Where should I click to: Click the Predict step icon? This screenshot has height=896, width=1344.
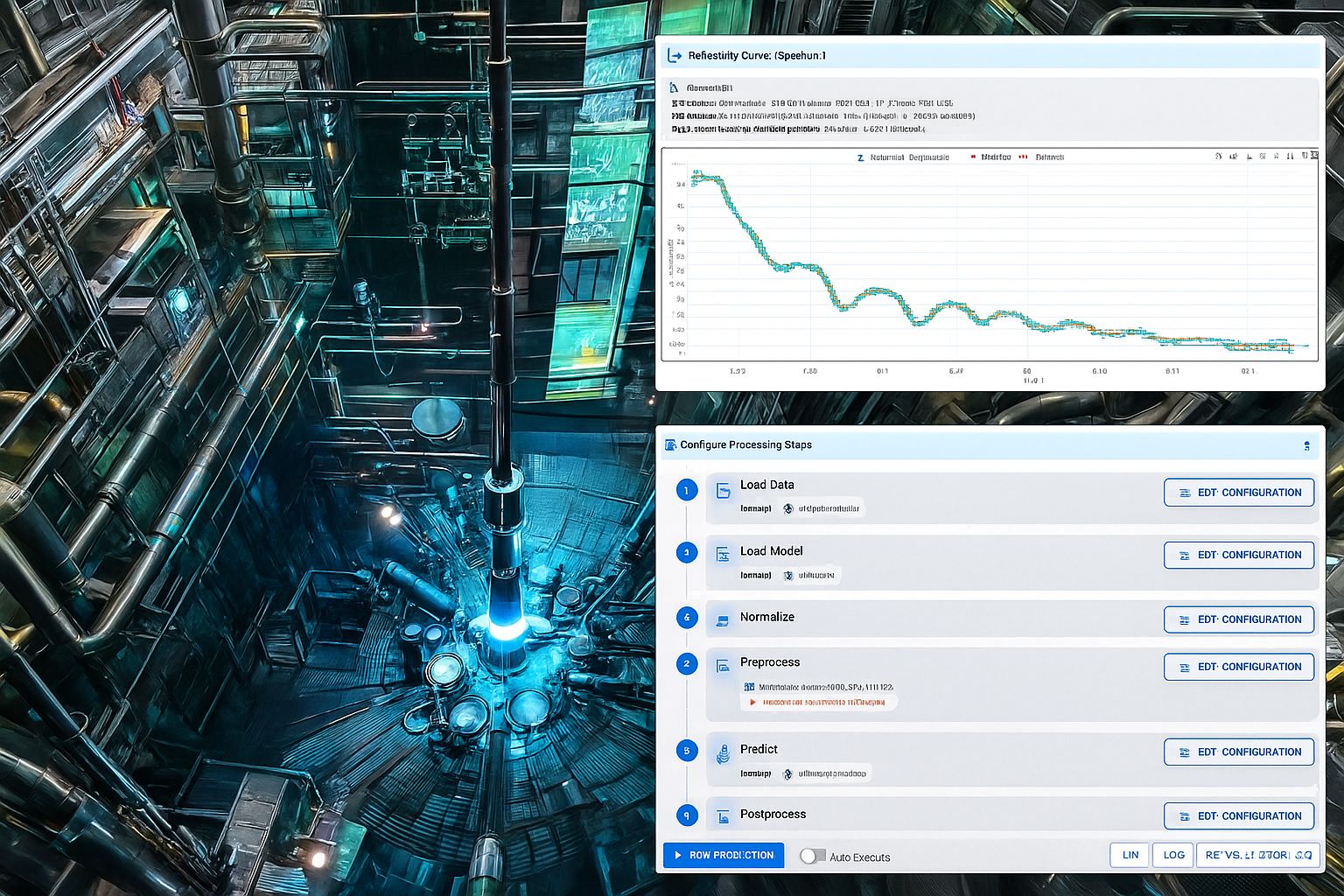(x=724, y=752)
